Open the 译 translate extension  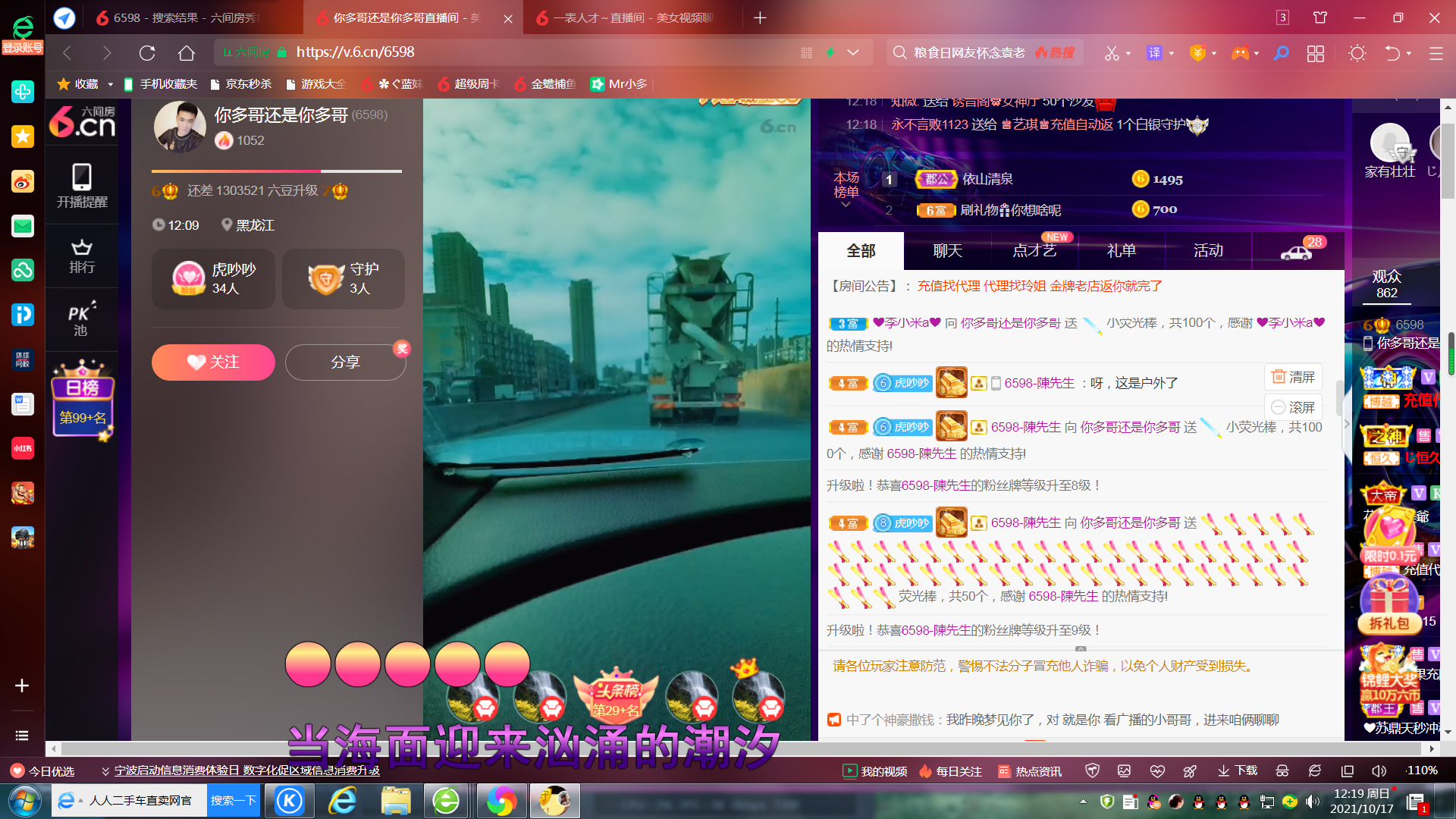coord(1154,53)
